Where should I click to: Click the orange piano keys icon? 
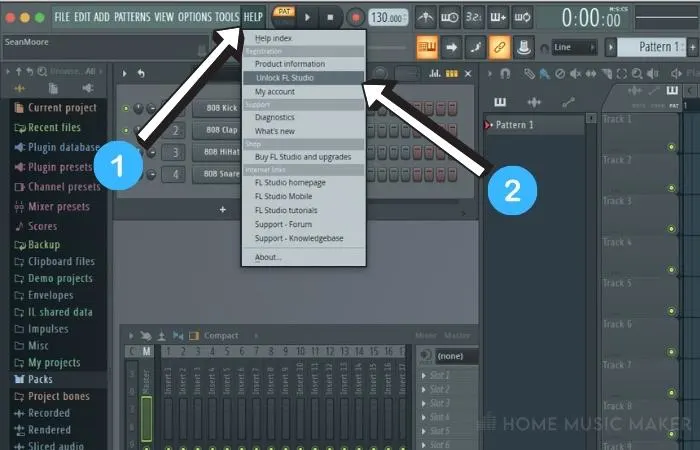pyautogui.click(x=428, y=47)
